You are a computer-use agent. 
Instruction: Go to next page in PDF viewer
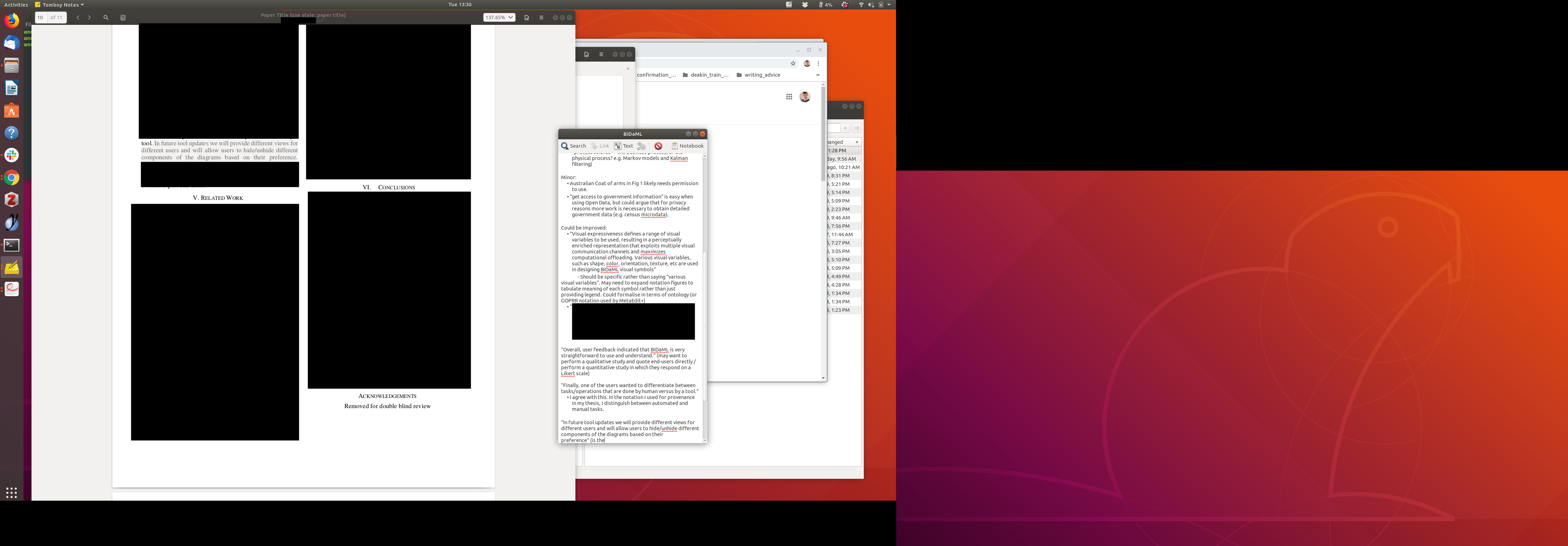[x=90, y=17]
